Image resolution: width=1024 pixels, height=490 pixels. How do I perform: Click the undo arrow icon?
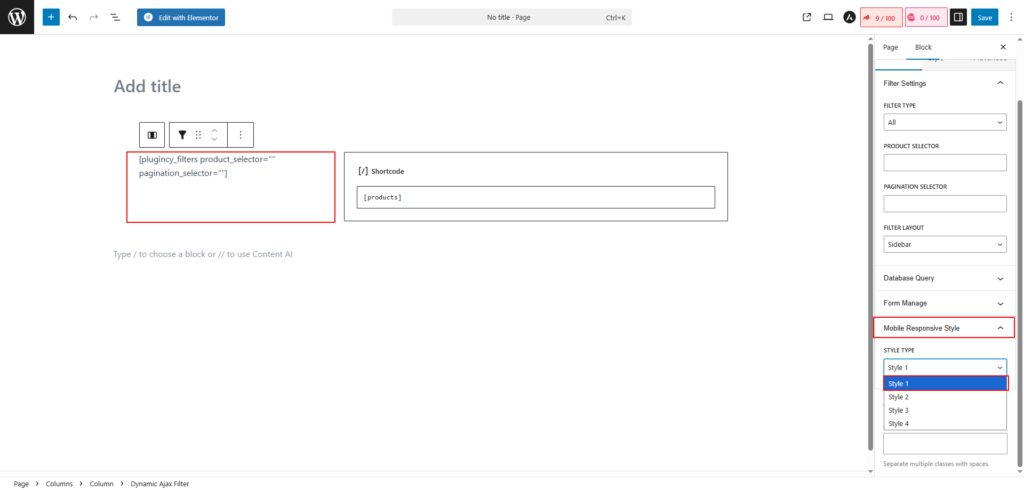point(72,17)
